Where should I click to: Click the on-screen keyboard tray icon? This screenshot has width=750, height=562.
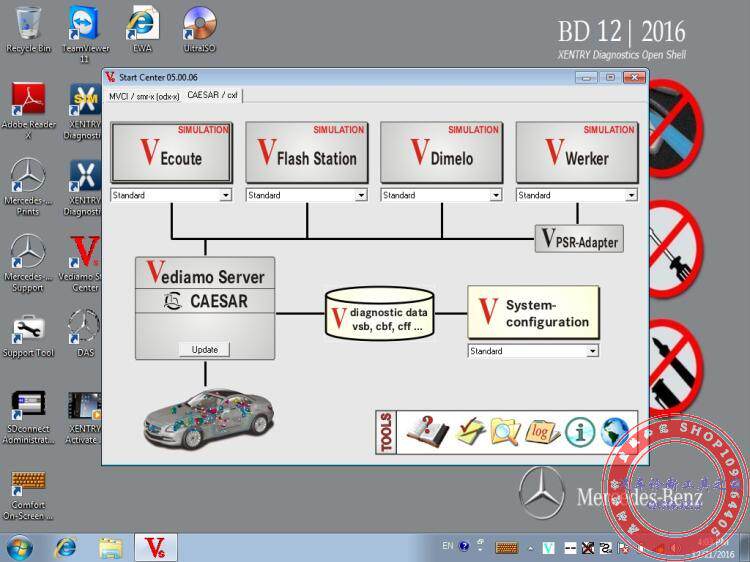point(507,547)
